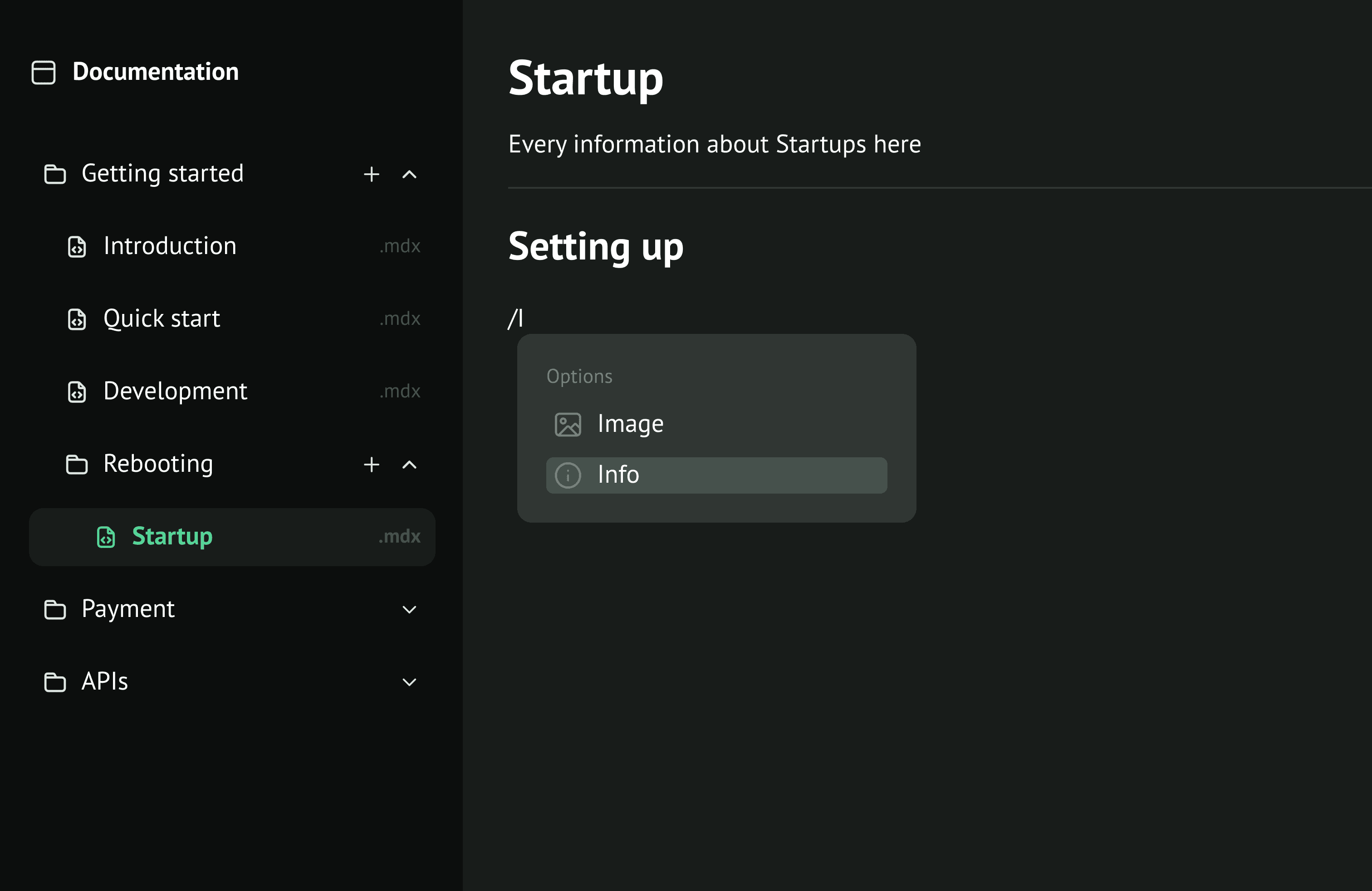Collapse the Getting started folder
The image size is (1372, 891).
pyautogui.click(x=409, y=174)
